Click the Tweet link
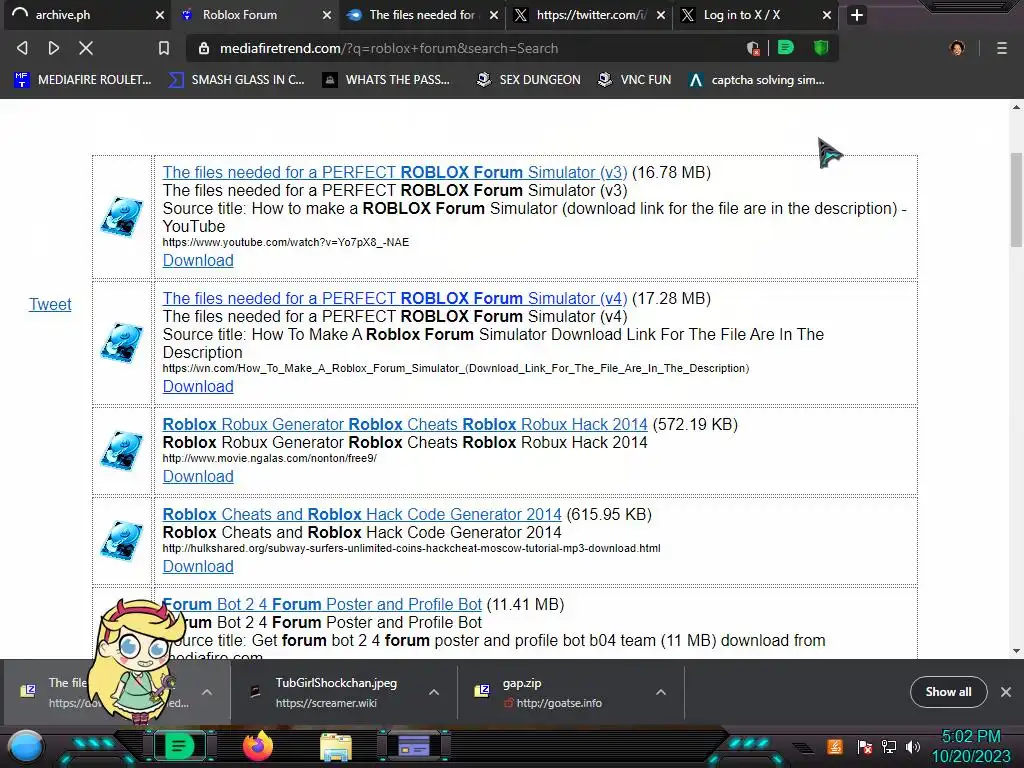This screenshot has width=1024, height=768. (50, 304)
